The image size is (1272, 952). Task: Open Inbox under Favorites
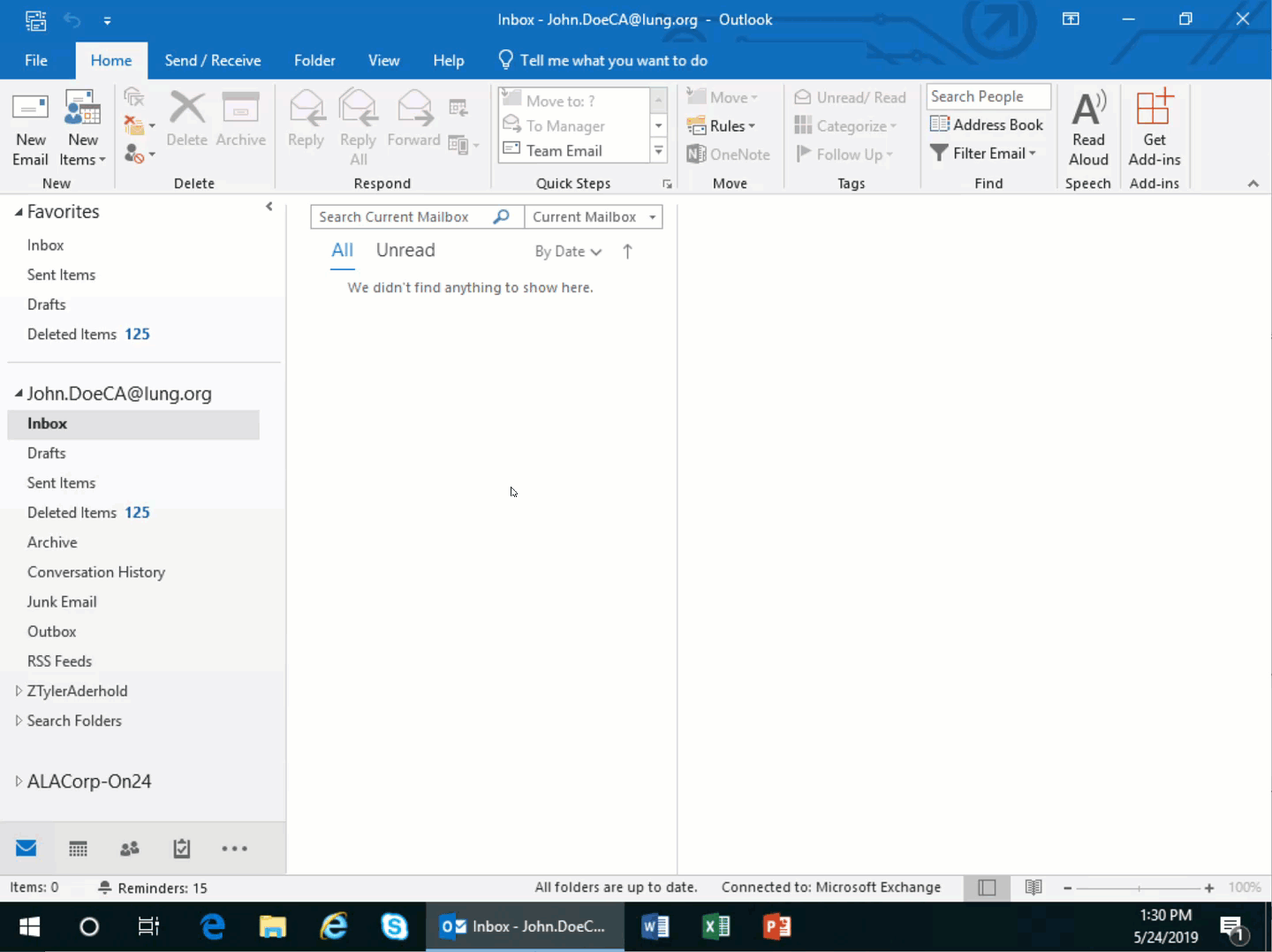click(45, 246)
